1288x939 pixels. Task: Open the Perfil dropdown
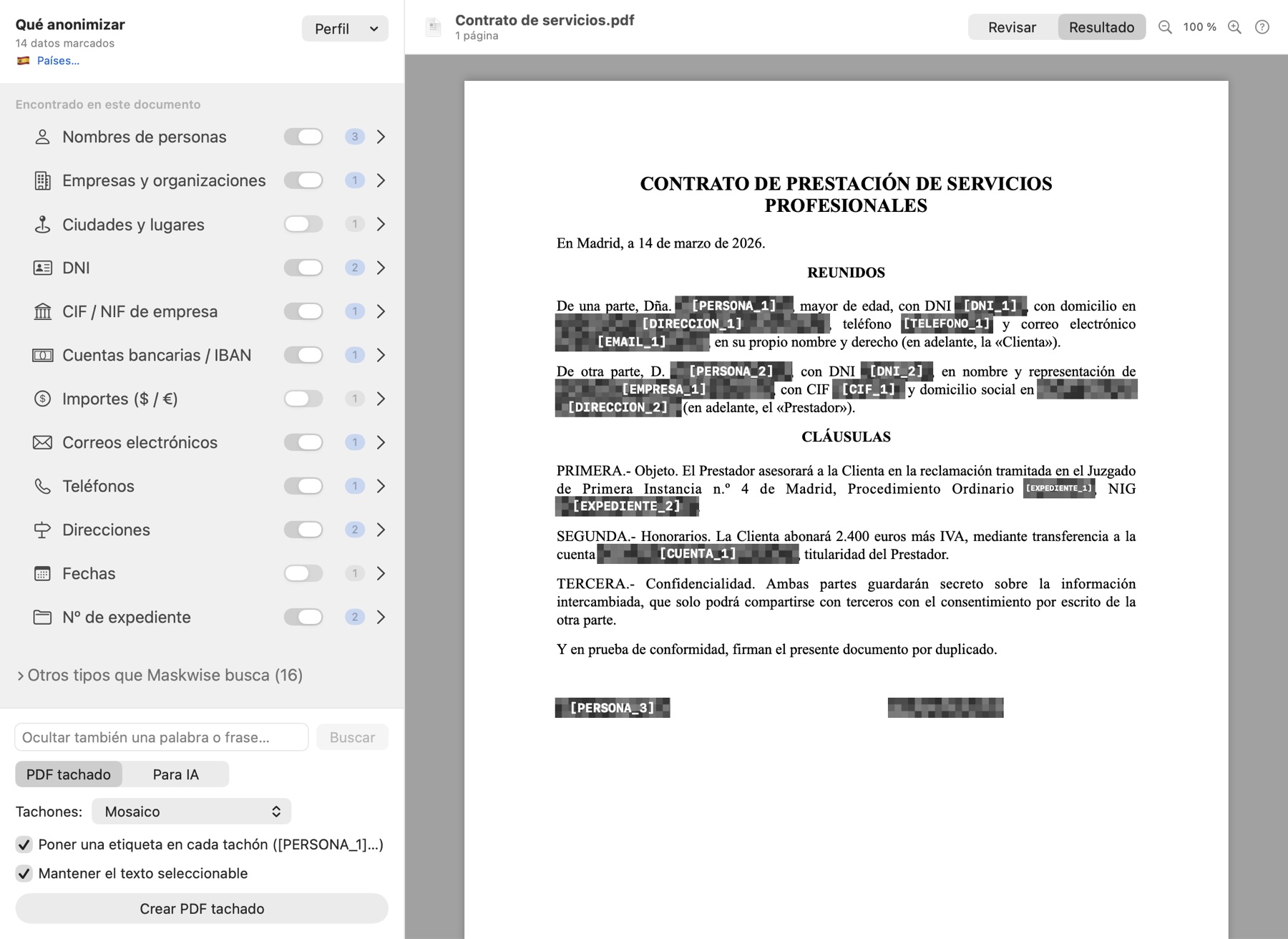345,29
